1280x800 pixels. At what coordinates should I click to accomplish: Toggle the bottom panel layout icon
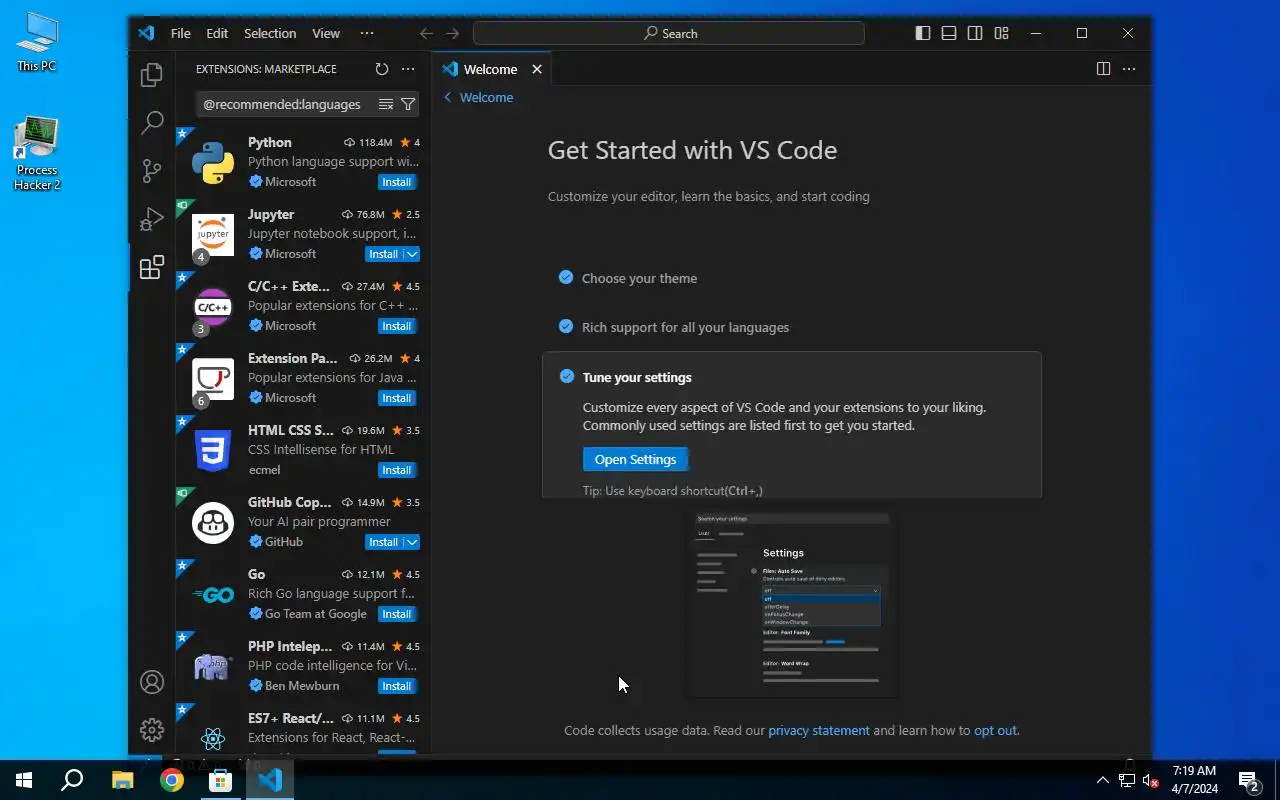pos(949,33)
